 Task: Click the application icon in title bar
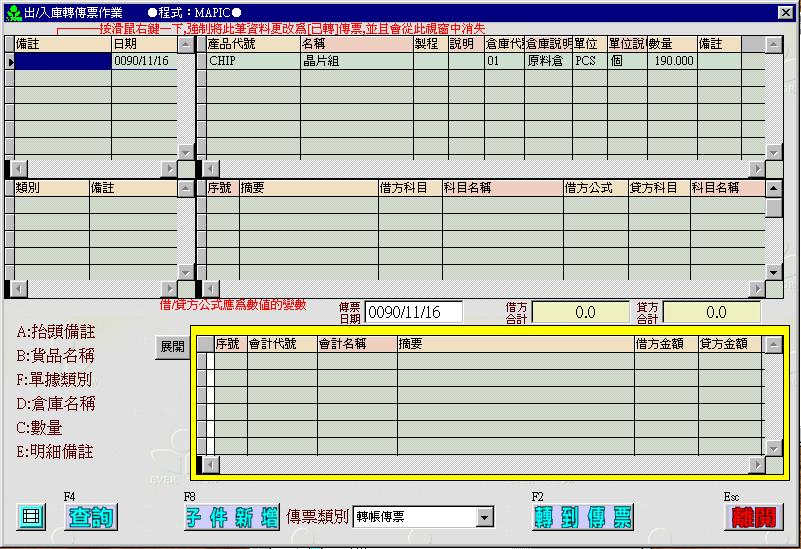(x=12, y=12)
